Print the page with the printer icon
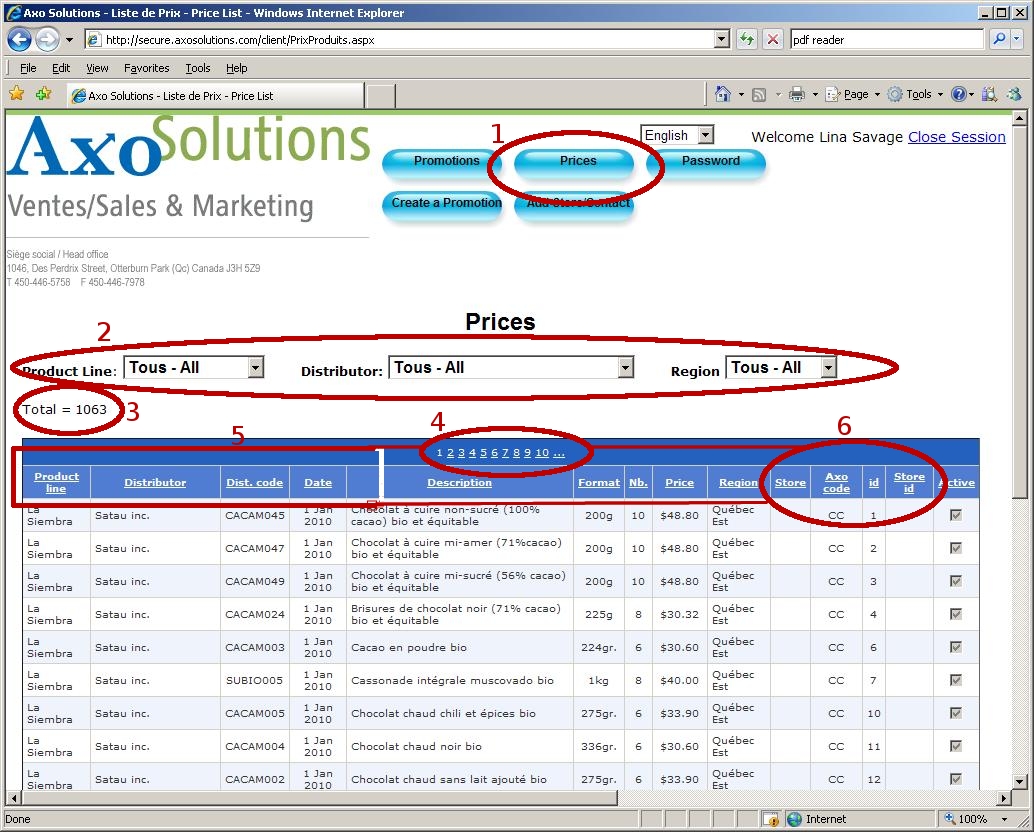Viewport: 1034px width, 832px height. tap(797, 94)
